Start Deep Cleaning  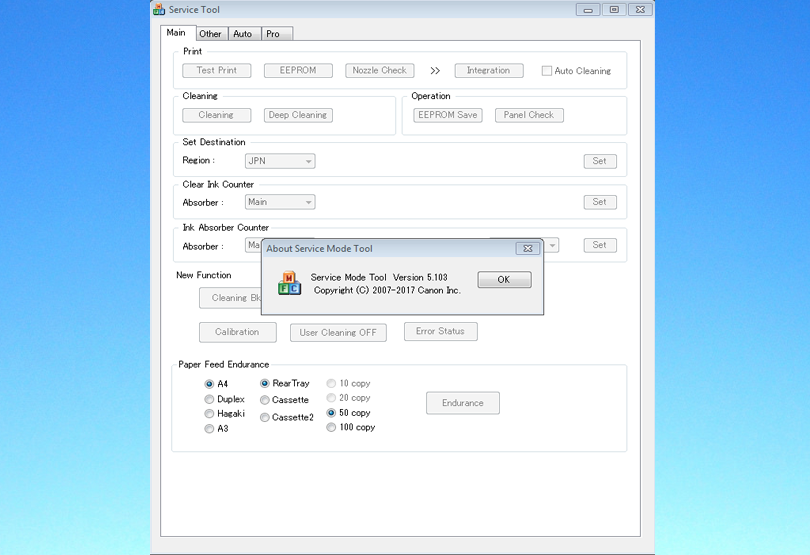pyautogui.click(x=298, y=115)
